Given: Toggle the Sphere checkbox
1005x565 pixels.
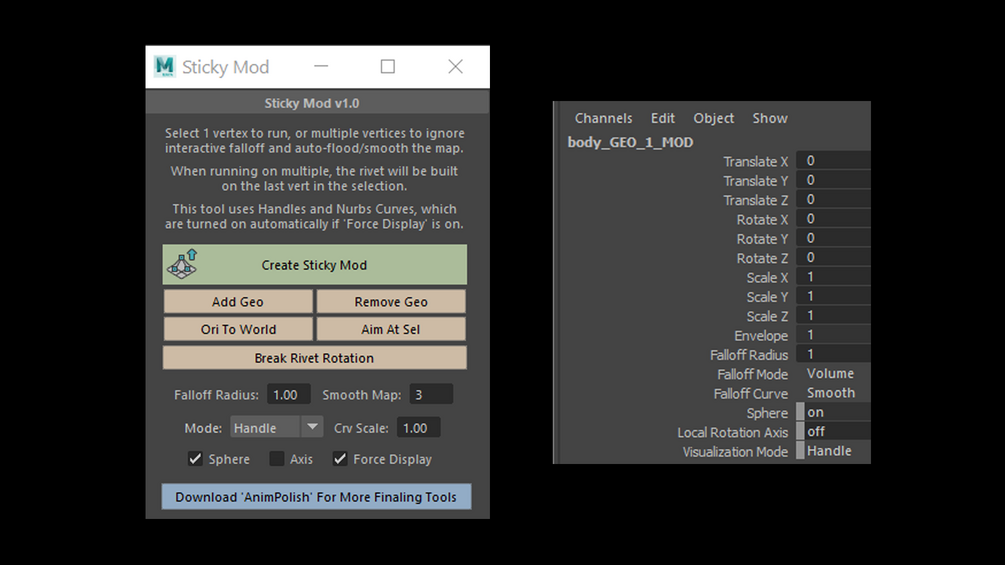Looking at the screenshot, I should [x=195, y=459].
